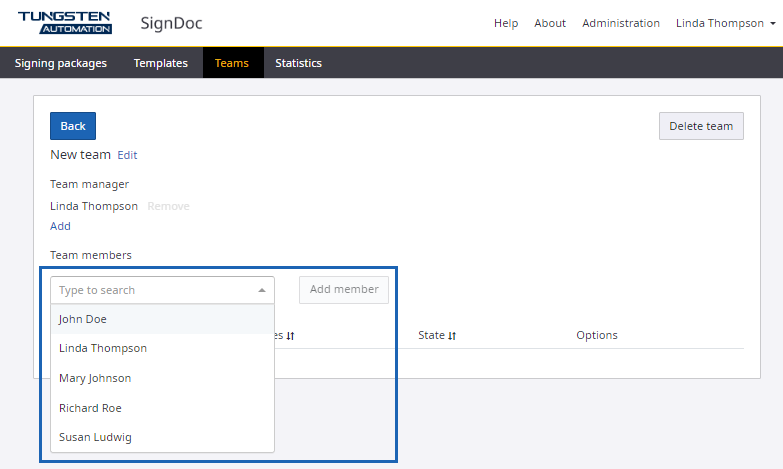This screenshot has height=469, width=783.
Task: Choose Linda Thompson in the dropdown options
Action: 103,348
